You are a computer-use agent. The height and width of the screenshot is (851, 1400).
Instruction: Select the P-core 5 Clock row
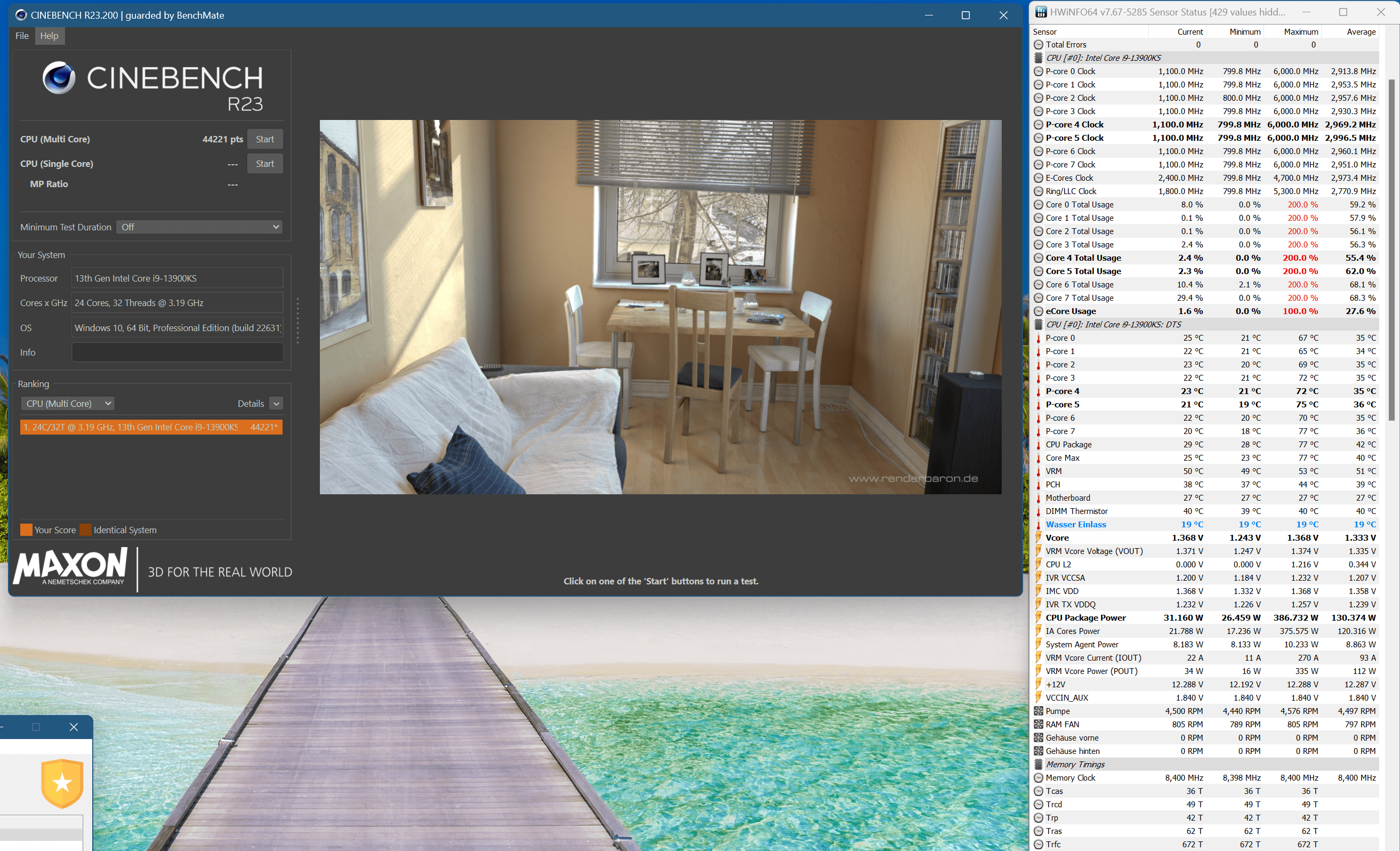(x=1205, y=138)
